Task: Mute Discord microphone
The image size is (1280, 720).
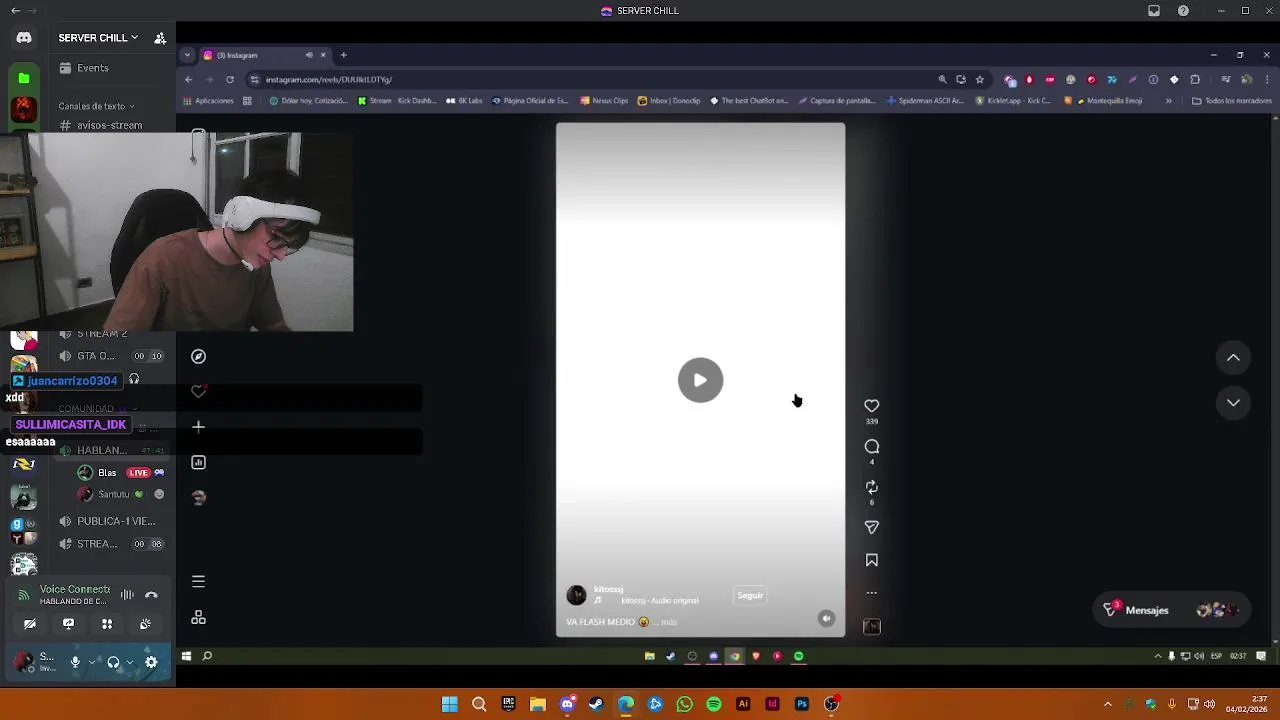Action: [x=75, y=662]
